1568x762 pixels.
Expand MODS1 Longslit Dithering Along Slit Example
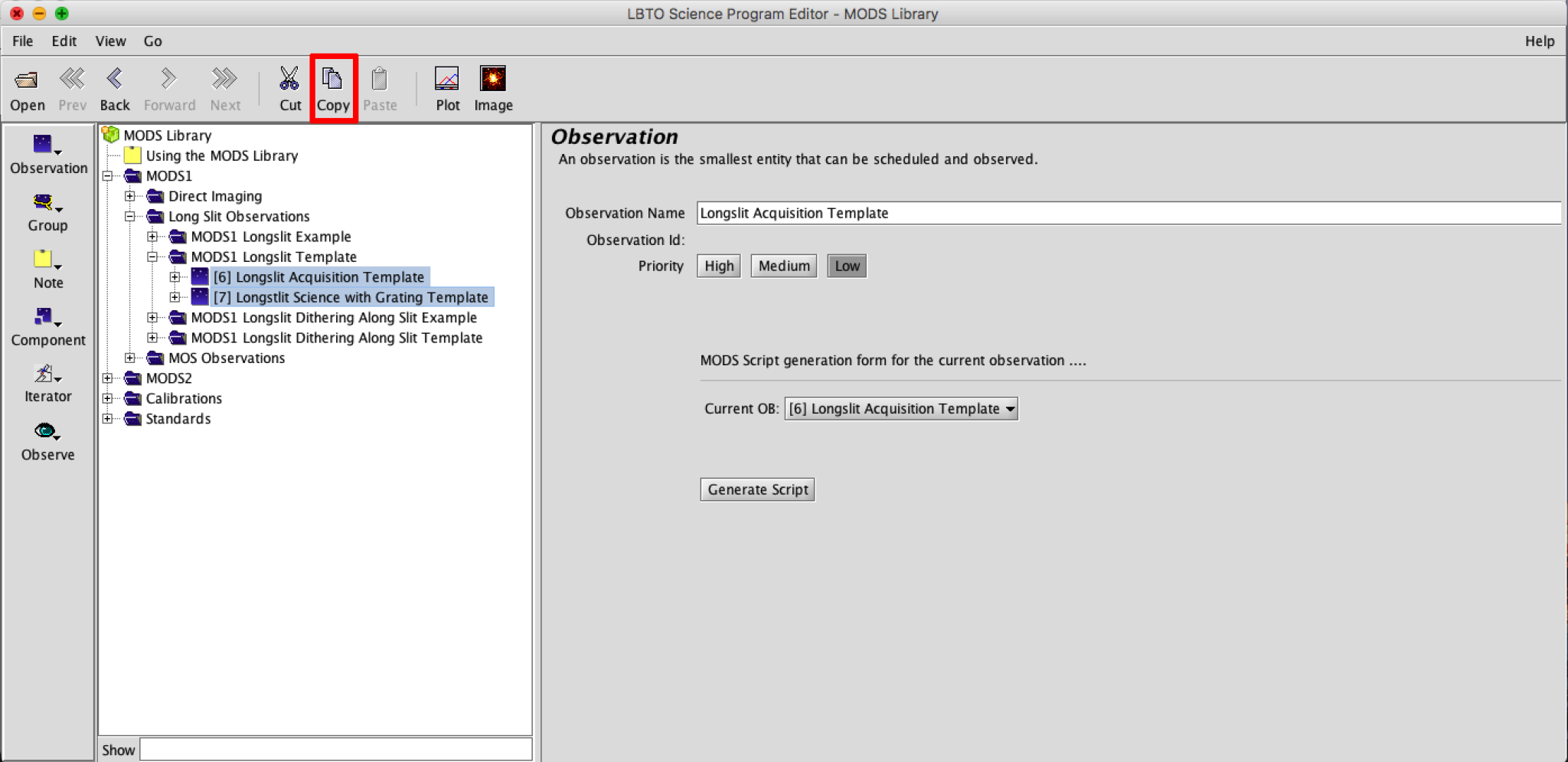[x=152, y=317]
